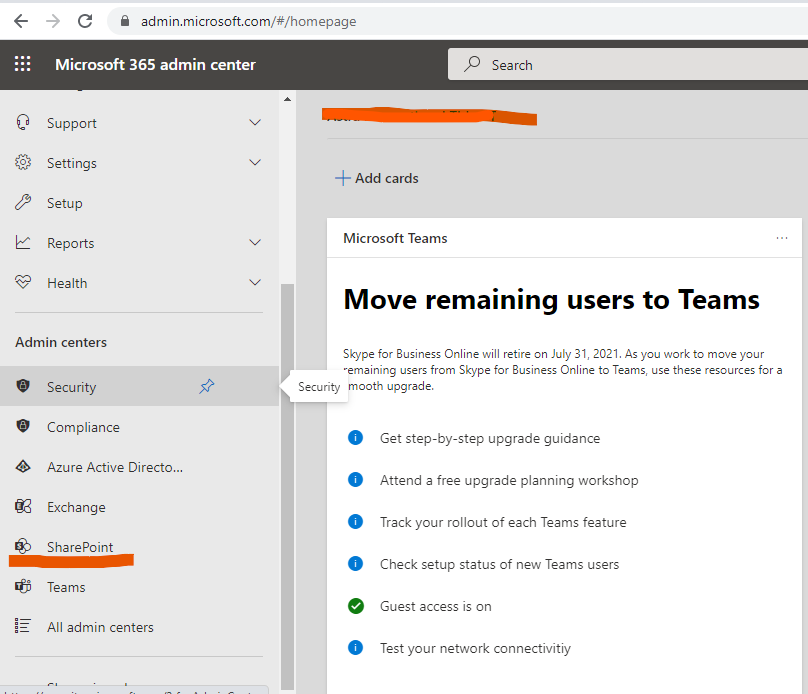Open Attend a free upgrade planning workshop
This screenshot has width=808, height=694.
pos(509,480)
